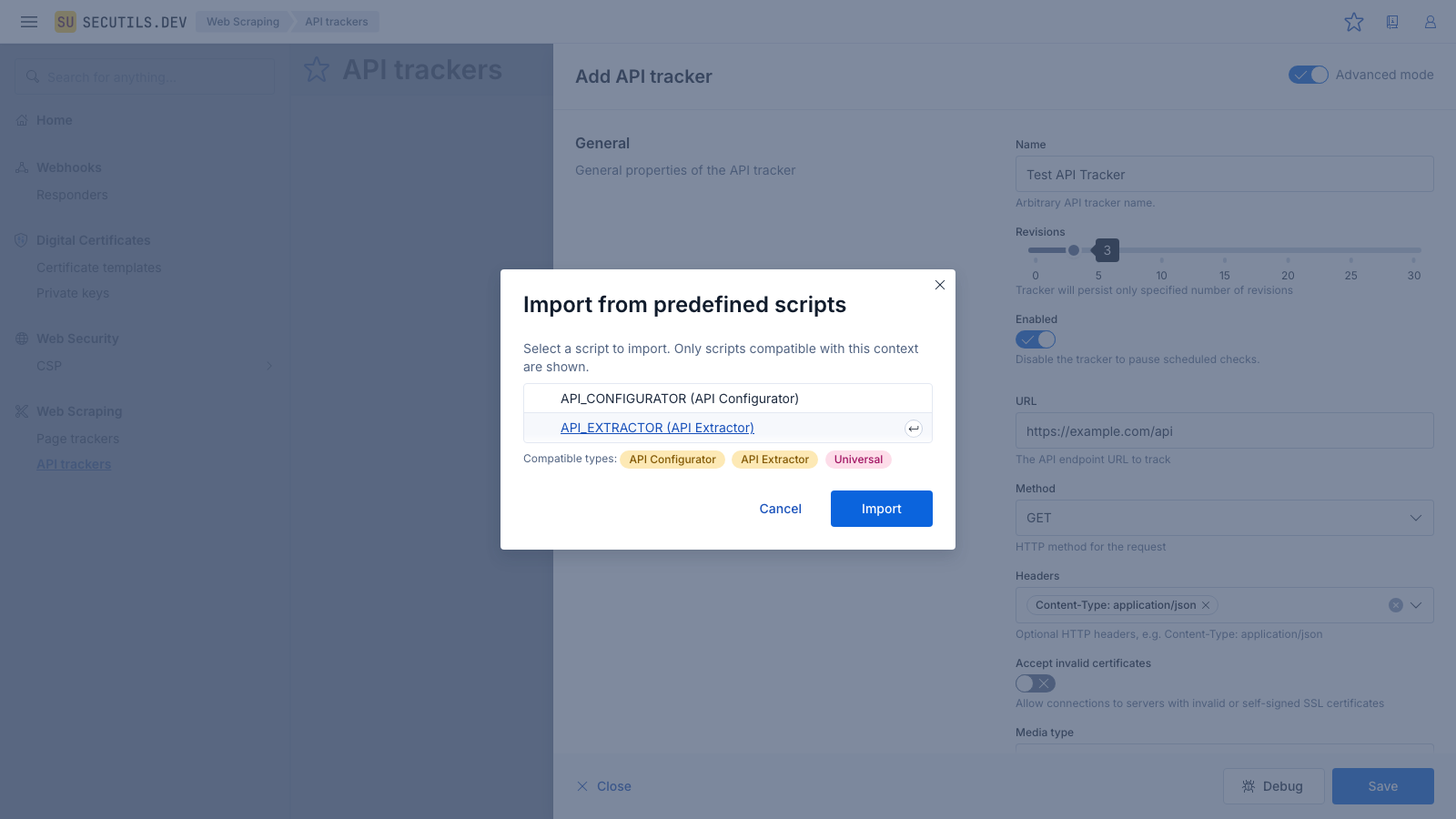
Task: Open the user account icon
Action: point(1431,22)
